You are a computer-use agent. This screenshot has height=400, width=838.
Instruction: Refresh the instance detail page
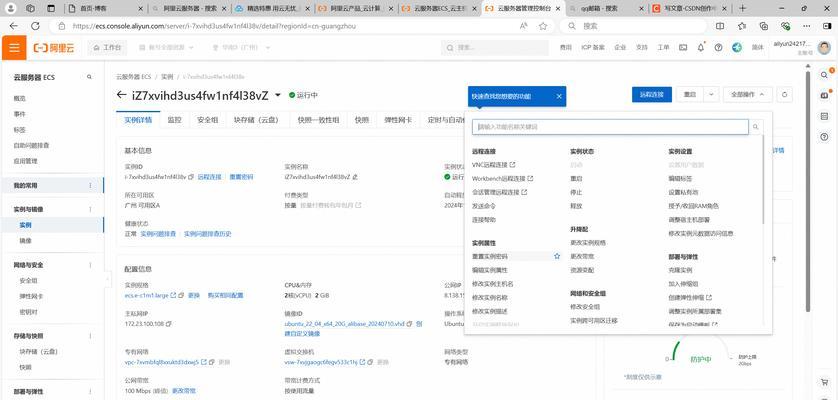coord(785,95)
